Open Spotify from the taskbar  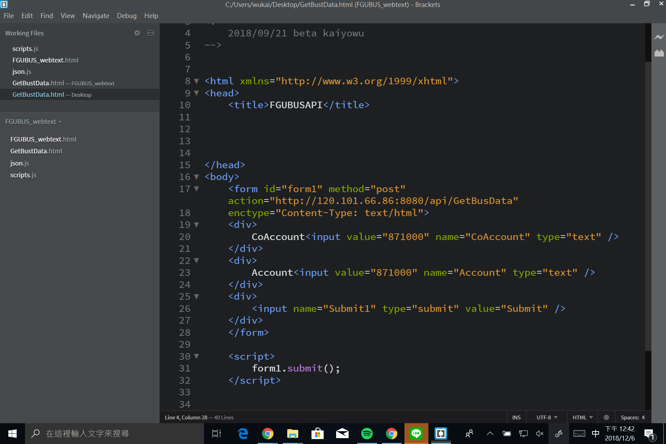click(x=367, y=433)
